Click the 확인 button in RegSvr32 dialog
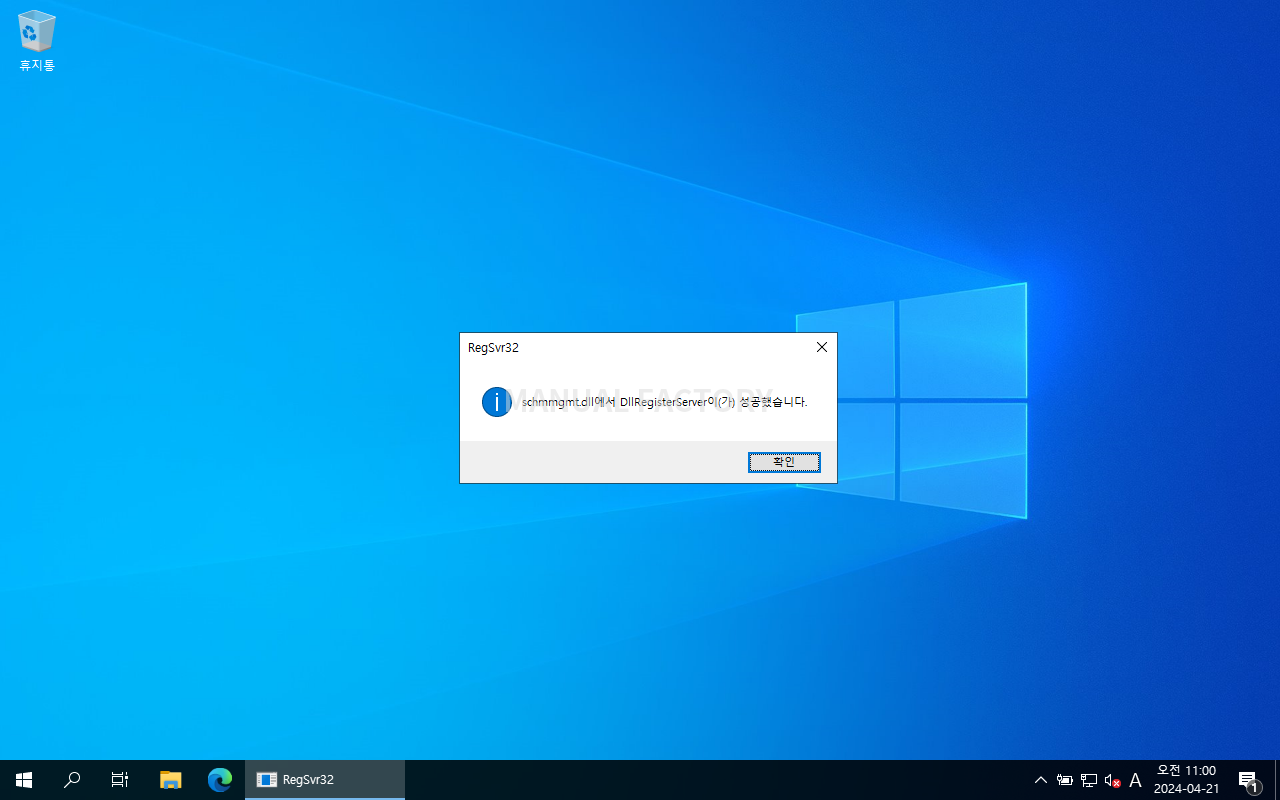This screenshot has height=800, width=1280. (784, 462)
